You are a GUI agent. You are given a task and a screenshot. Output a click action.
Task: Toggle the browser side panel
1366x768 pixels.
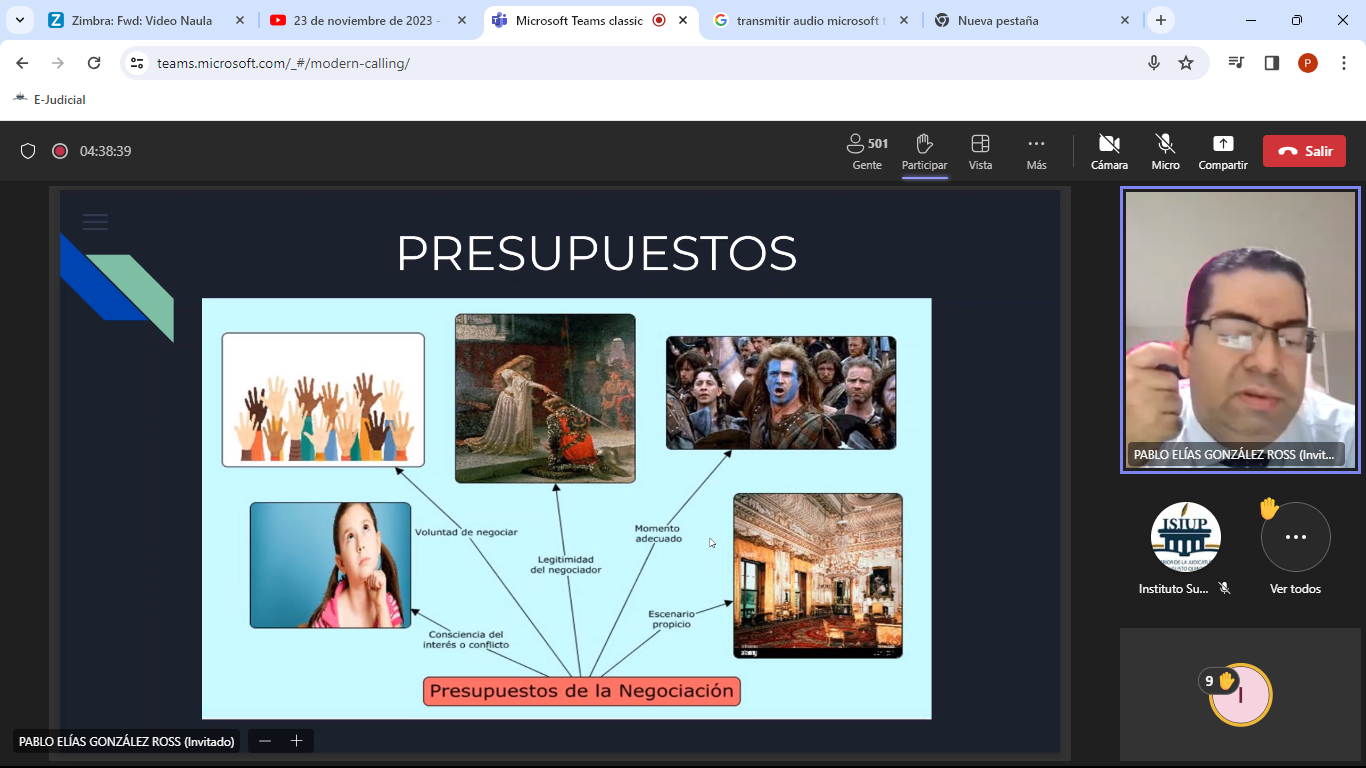(1272, 63)
